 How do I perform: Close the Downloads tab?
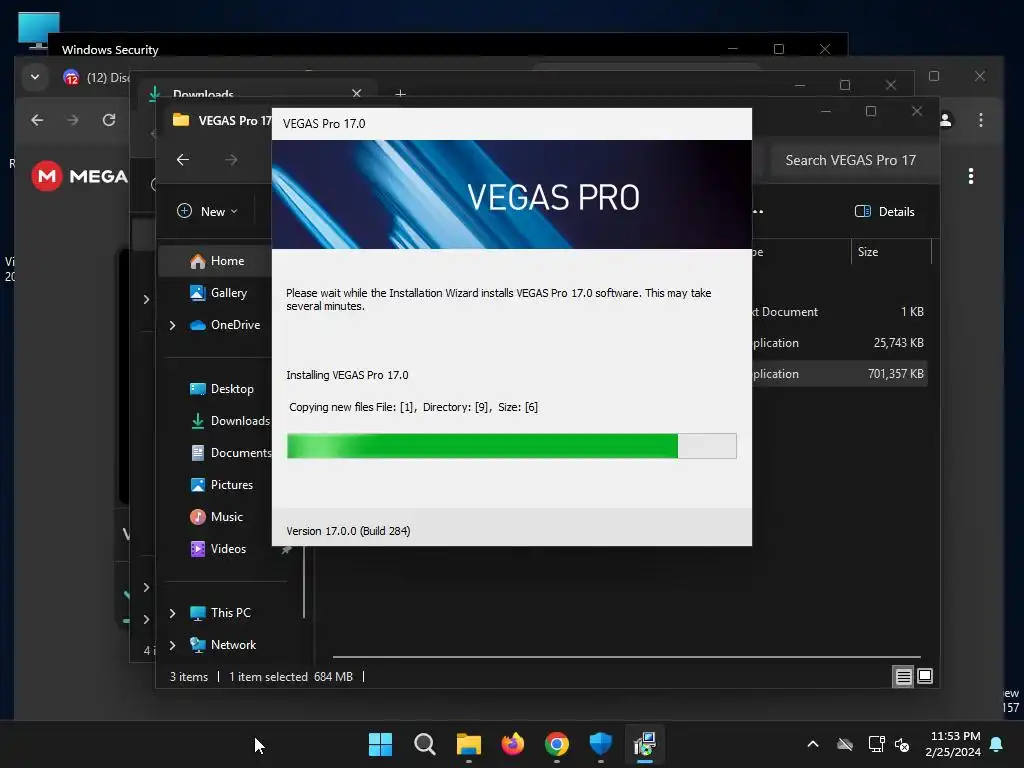tap(357, 93)
